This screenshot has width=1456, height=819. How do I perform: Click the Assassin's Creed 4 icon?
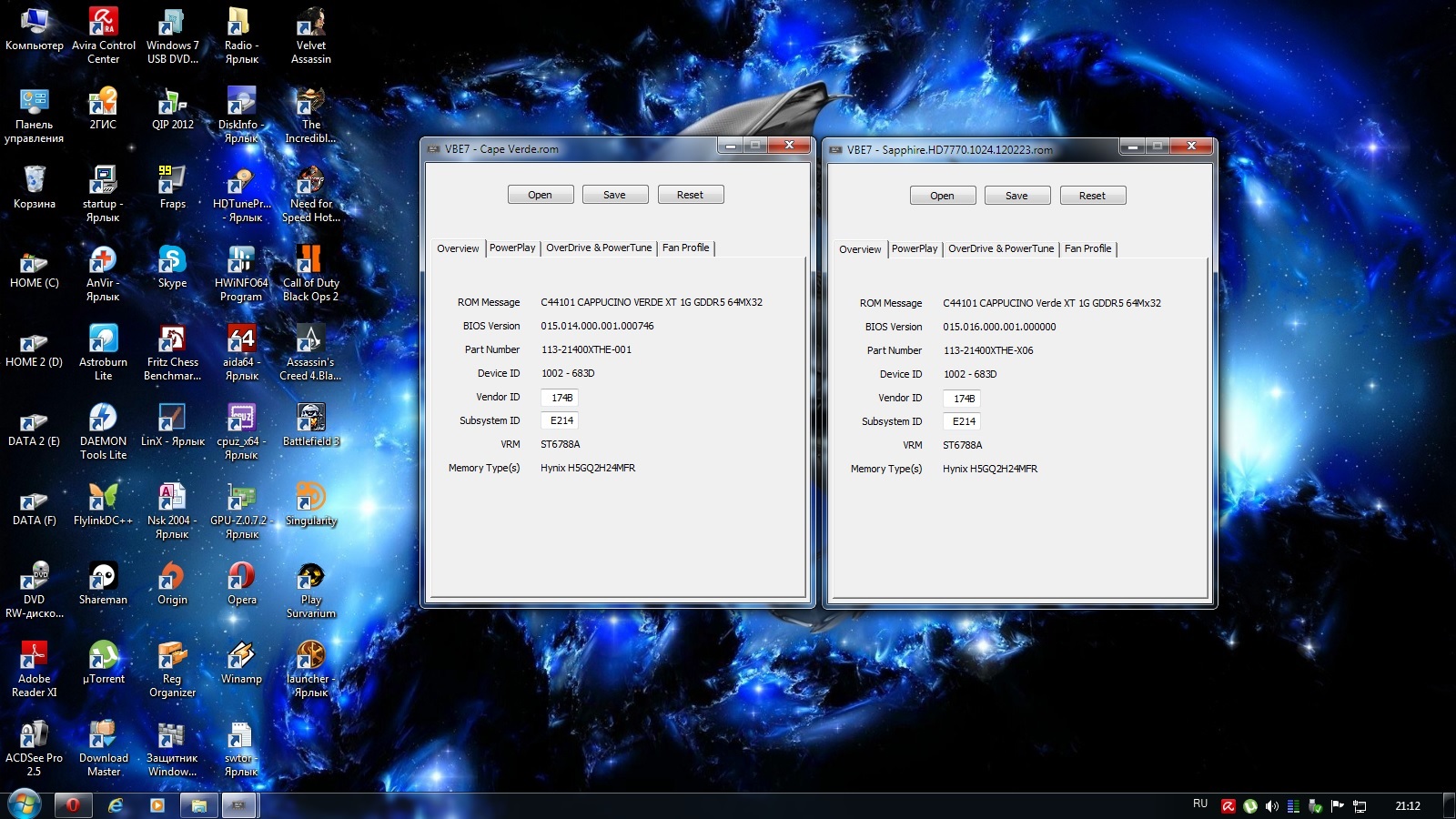pos(311,352)
